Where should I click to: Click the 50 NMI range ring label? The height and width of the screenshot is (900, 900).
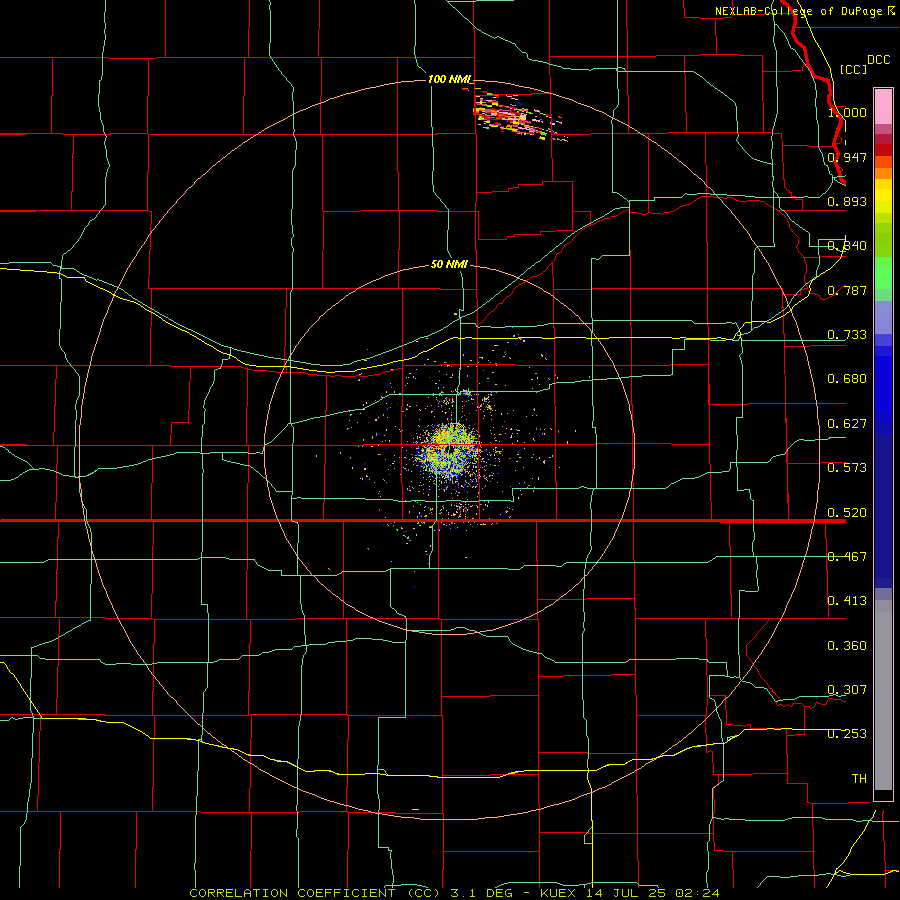(x=449, y=264)
